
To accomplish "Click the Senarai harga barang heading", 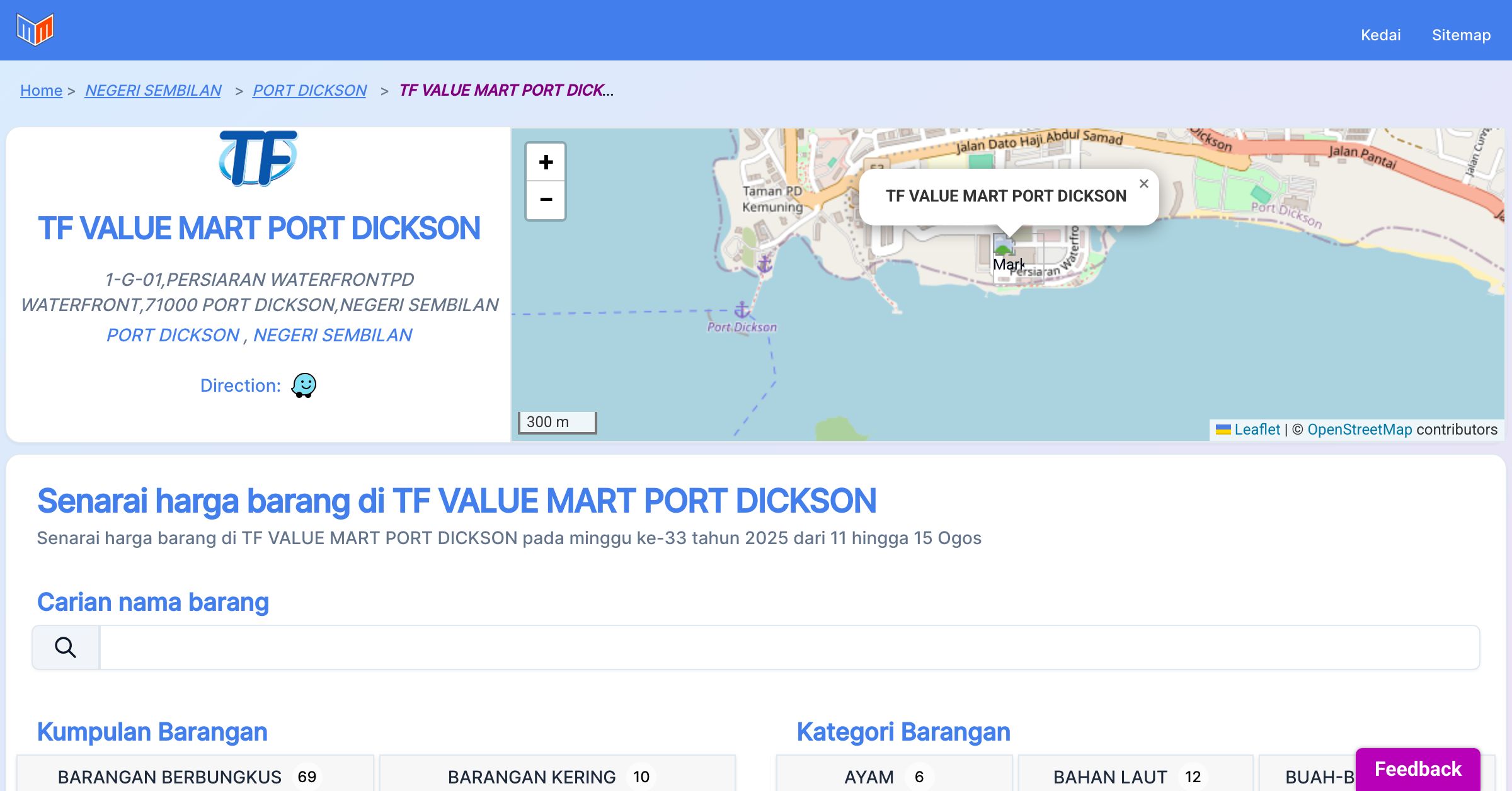I will tap(457, 501).
